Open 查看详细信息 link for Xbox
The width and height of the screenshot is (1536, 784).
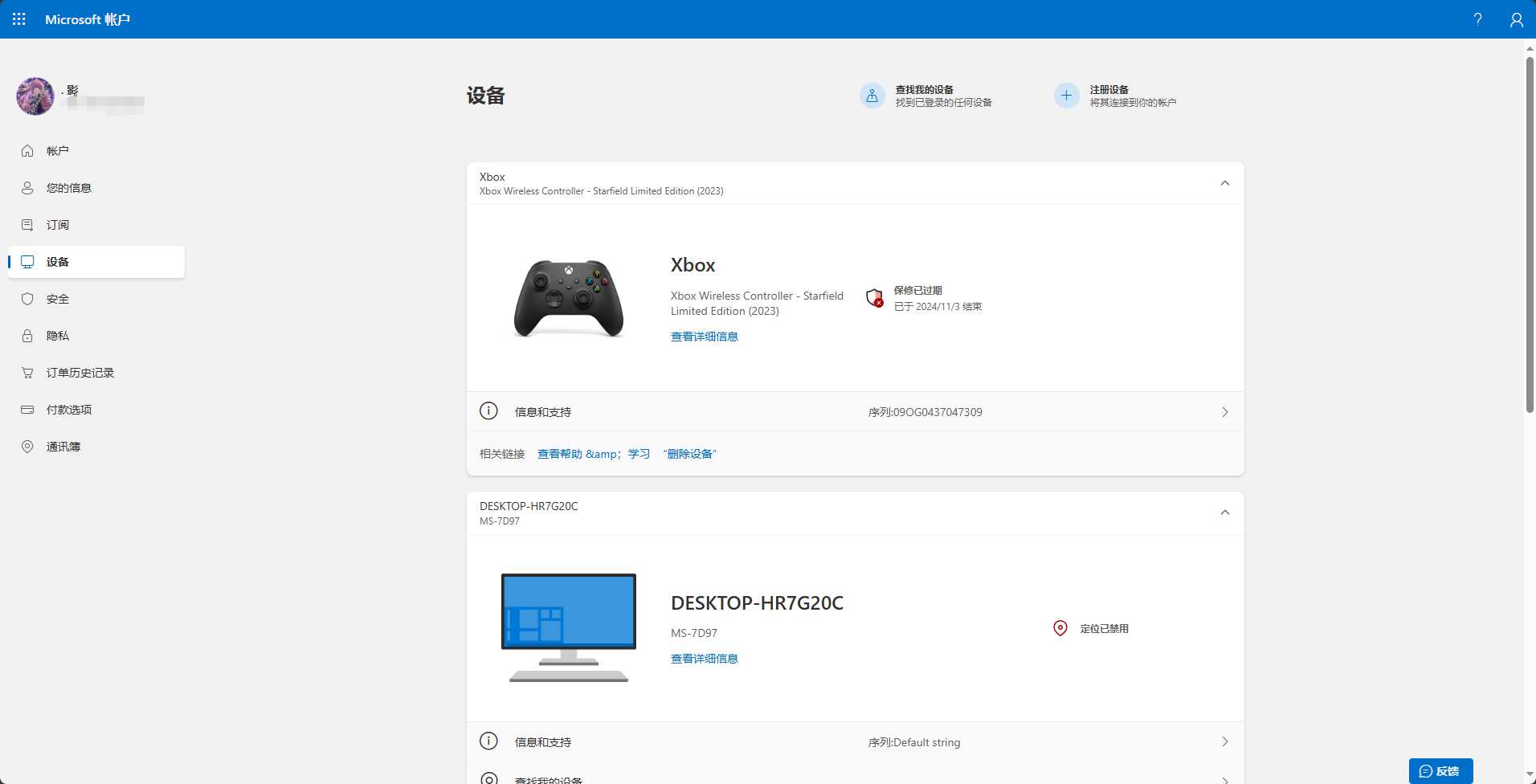[x=705, y=337]
